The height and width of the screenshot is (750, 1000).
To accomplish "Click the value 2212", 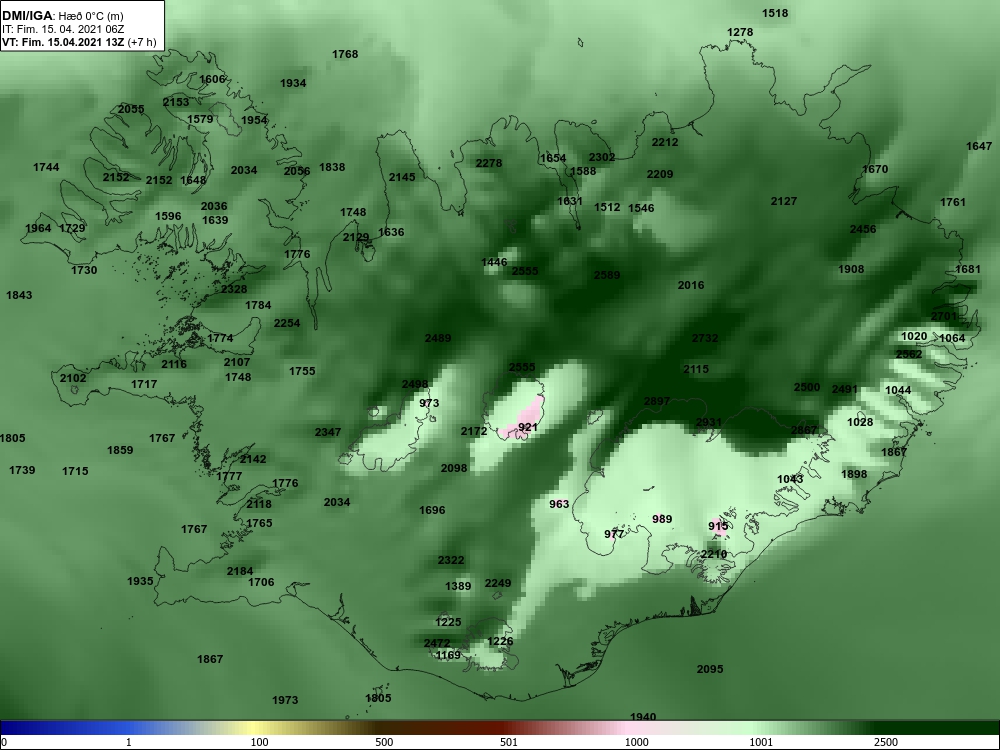I will click(665, 143).
